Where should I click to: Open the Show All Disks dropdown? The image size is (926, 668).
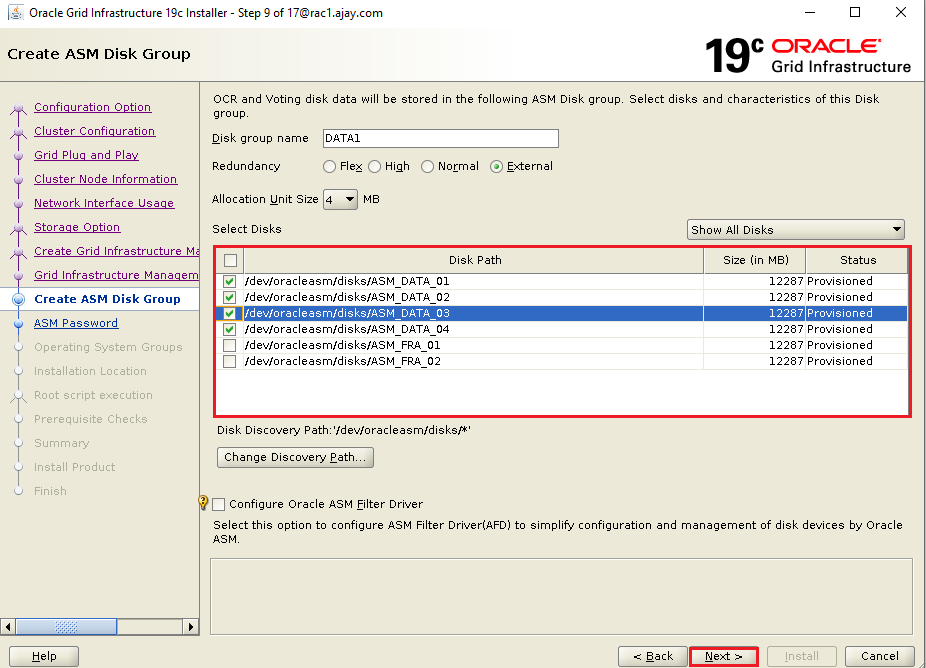[795, 230]
